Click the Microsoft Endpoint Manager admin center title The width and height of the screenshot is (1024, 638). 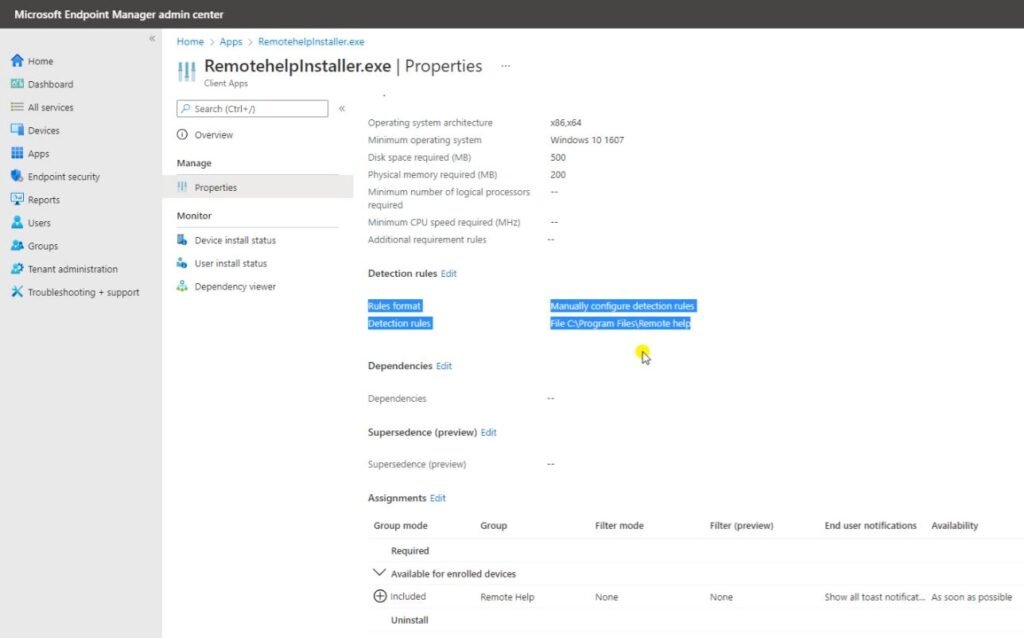coord(119,14)
